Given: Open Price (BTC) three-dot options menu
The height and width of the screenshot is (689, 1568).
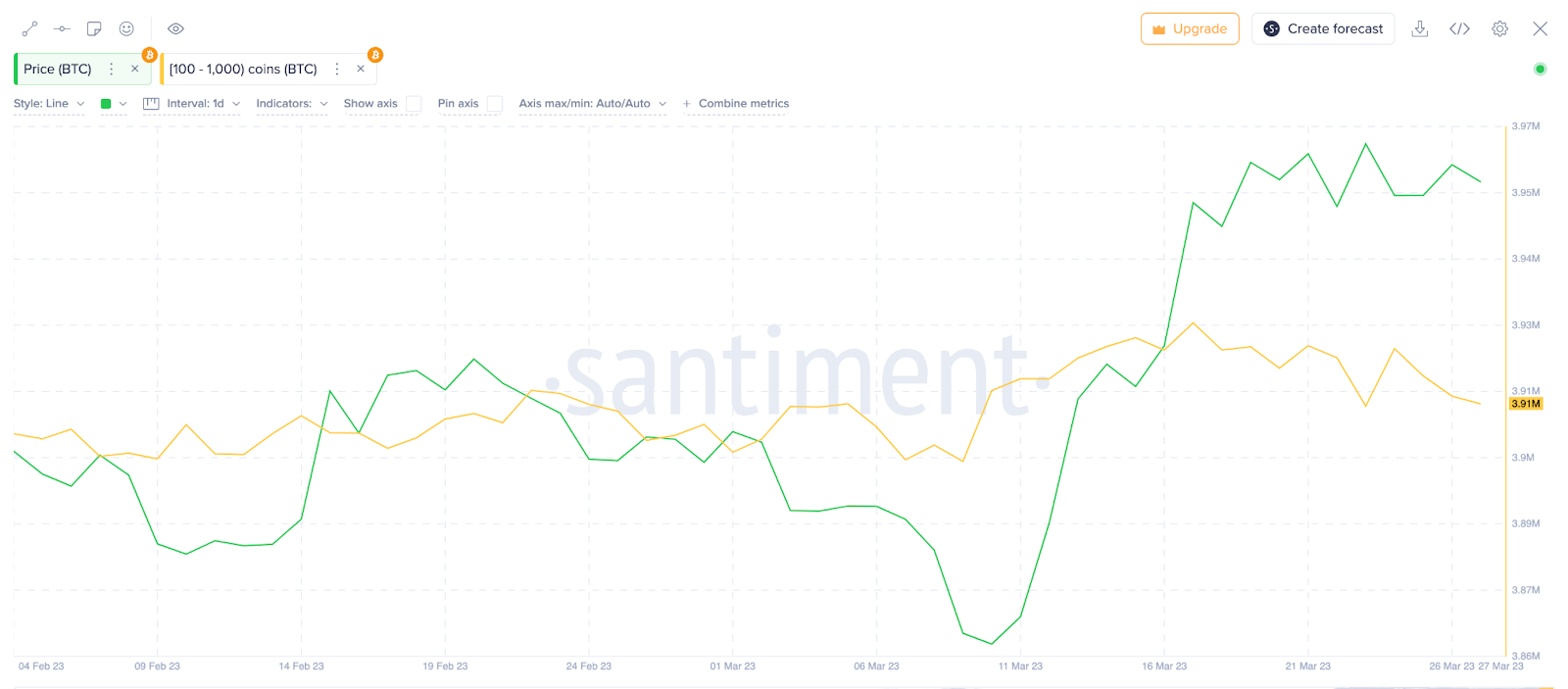Looking at the screenshot, I should pyautogui.click(x=111, y=69).
